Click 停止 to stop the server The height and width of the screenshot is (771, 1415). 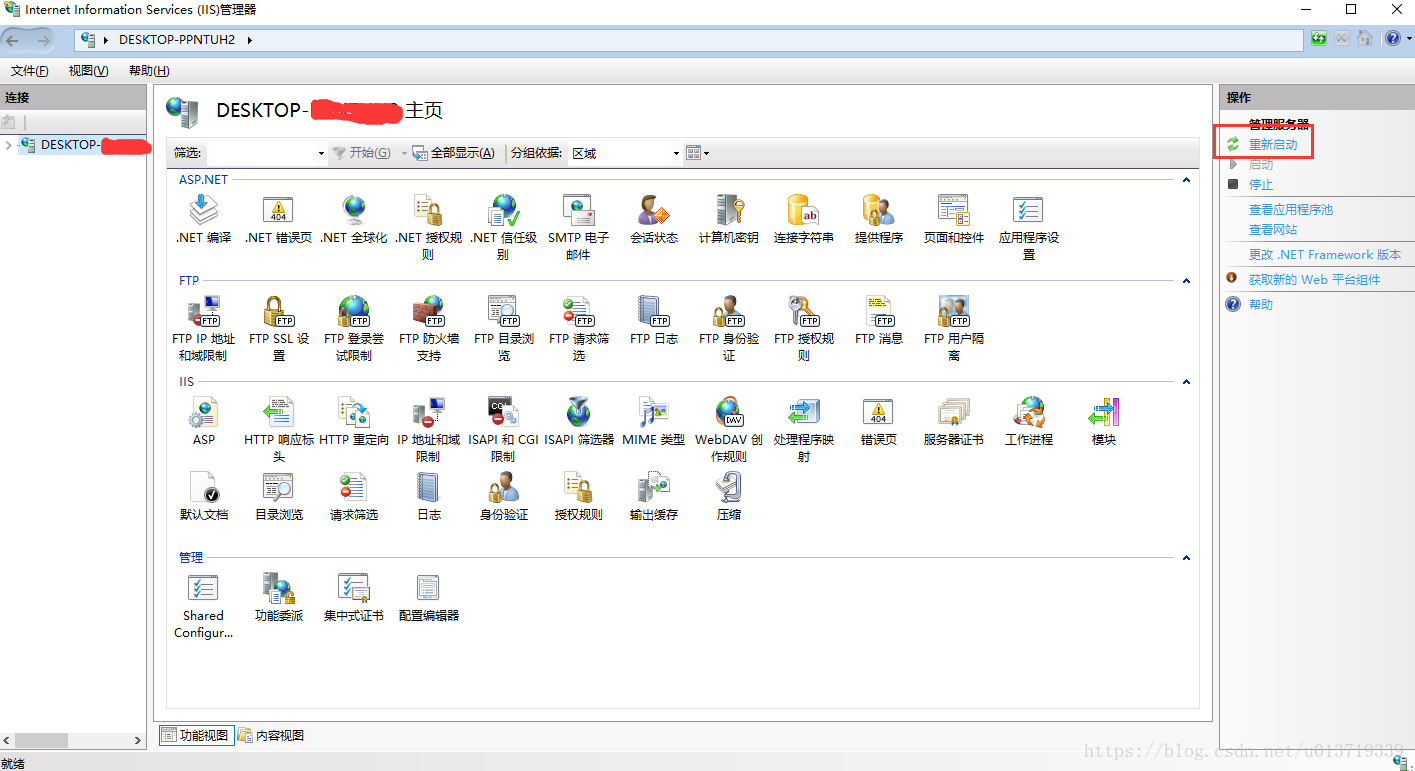click(1261, 185)
